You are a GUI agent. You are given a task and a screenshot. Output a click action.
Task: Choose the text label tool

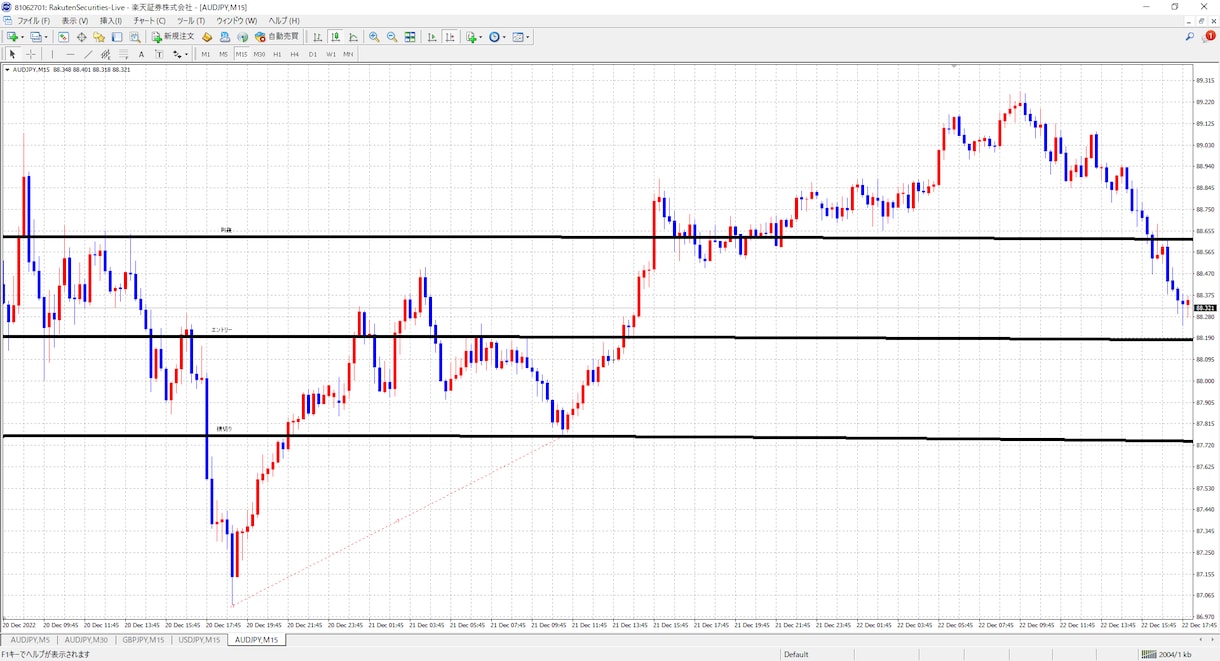click(x=158, y=54)
